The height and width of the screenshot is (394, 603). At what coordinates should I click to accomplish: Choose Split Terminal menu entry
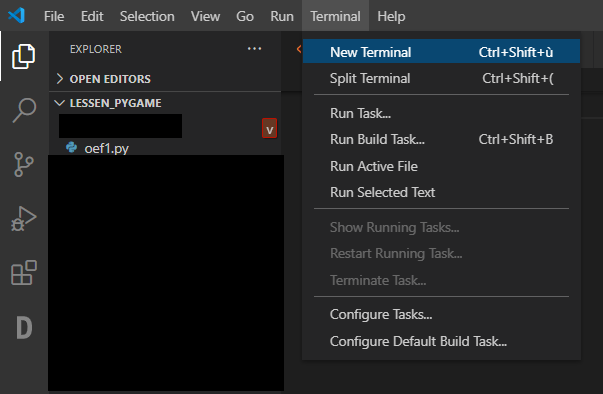(441, 78)
